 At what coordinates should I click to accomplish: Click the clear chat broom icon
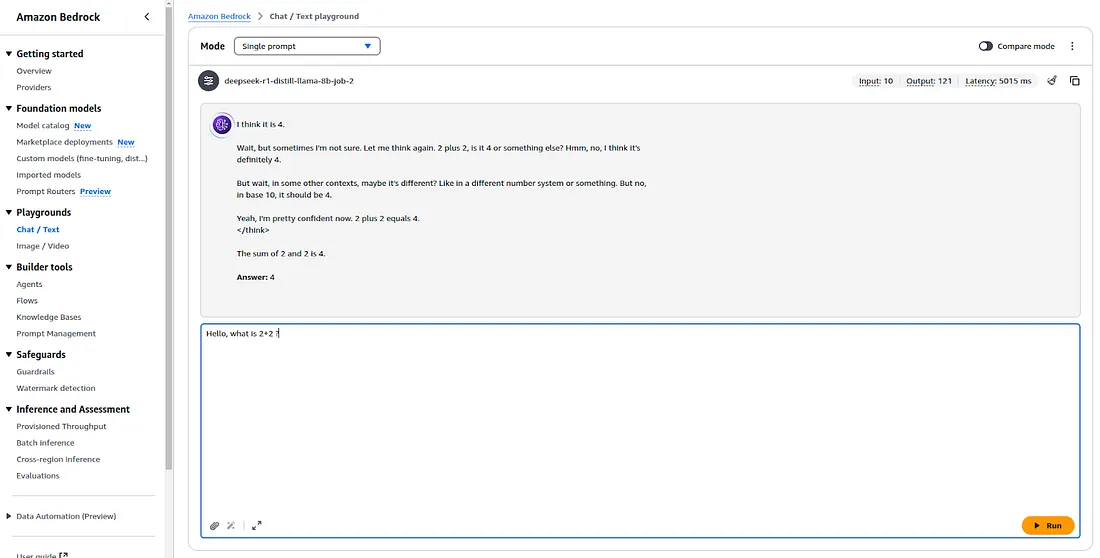tap(1052, 81)
